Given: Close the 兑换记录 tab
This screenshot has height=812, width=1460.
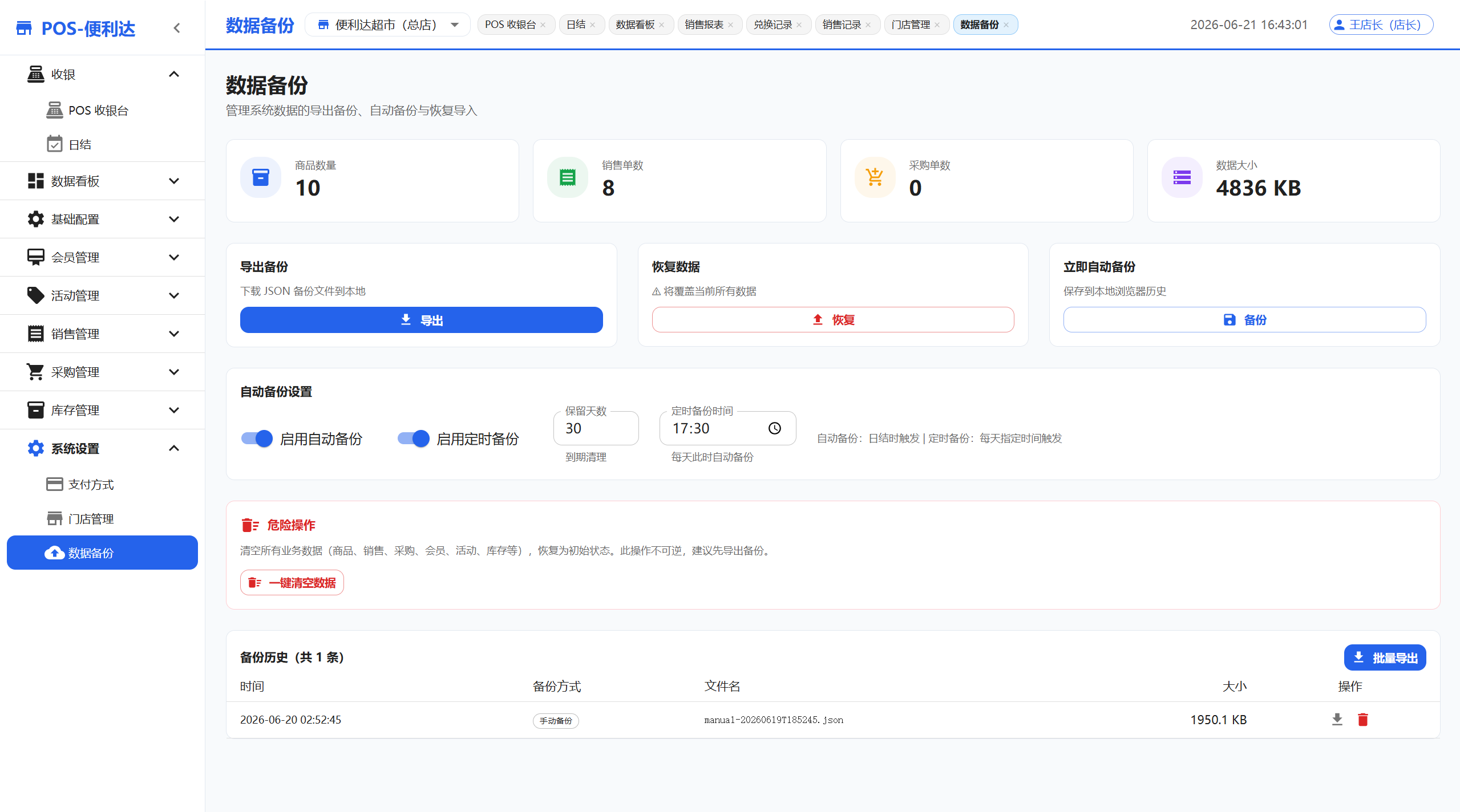Looking at the screenshot, I should coord(799,25).
